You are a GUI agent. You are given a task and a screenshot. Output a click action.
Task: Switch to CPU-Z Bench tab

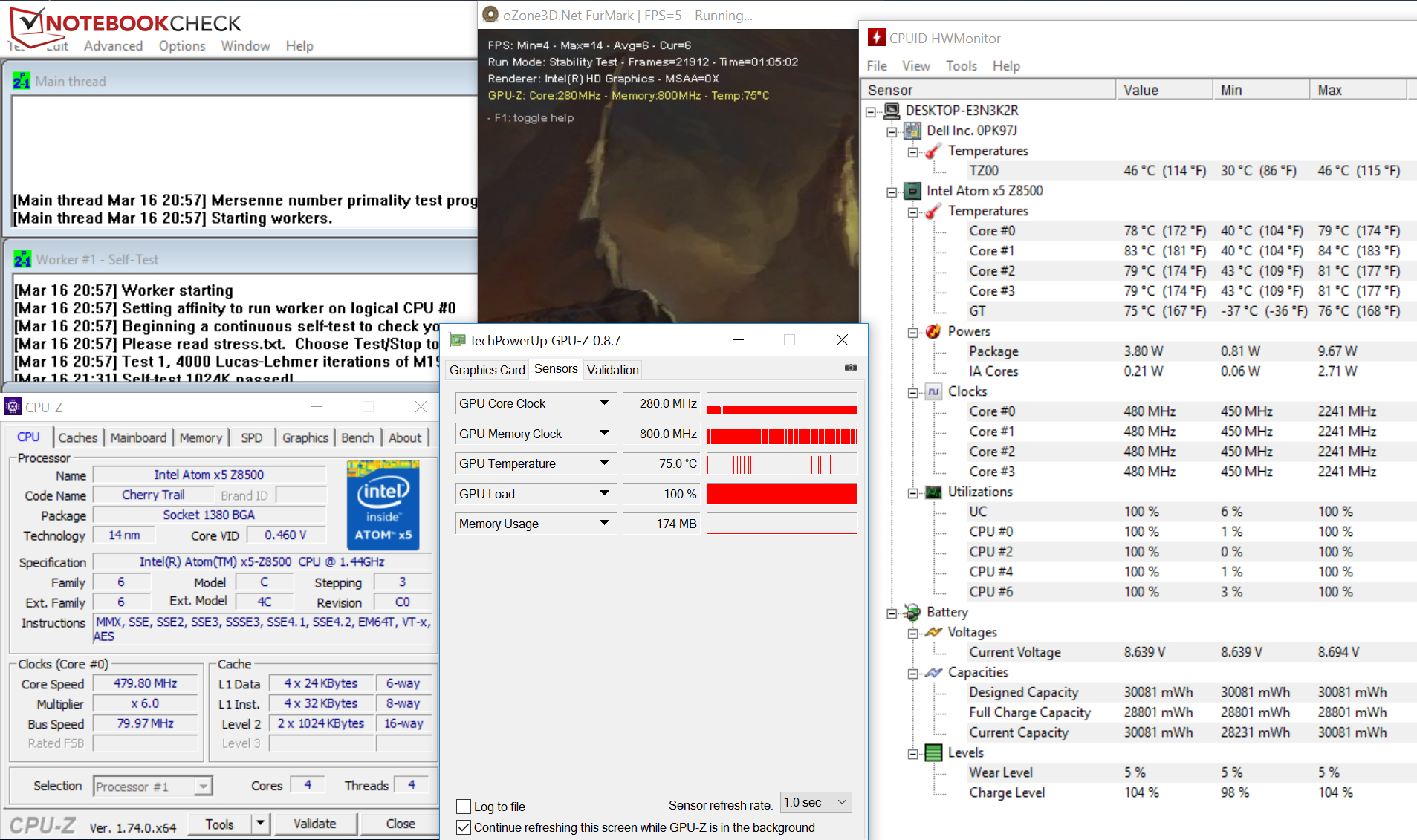click(357, 437)
